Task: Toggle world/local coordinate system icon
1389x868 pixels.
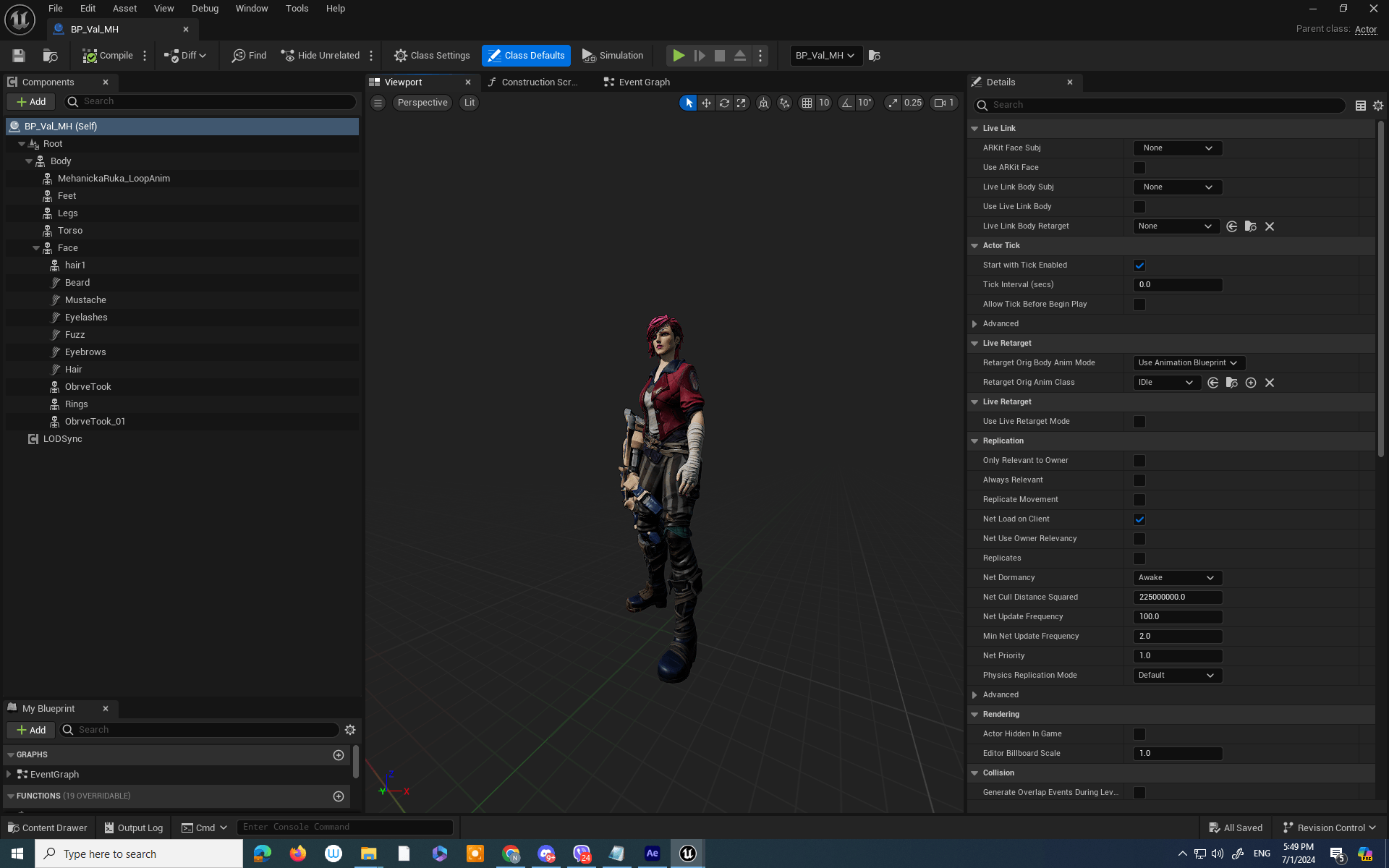Action: click(763, 103)
